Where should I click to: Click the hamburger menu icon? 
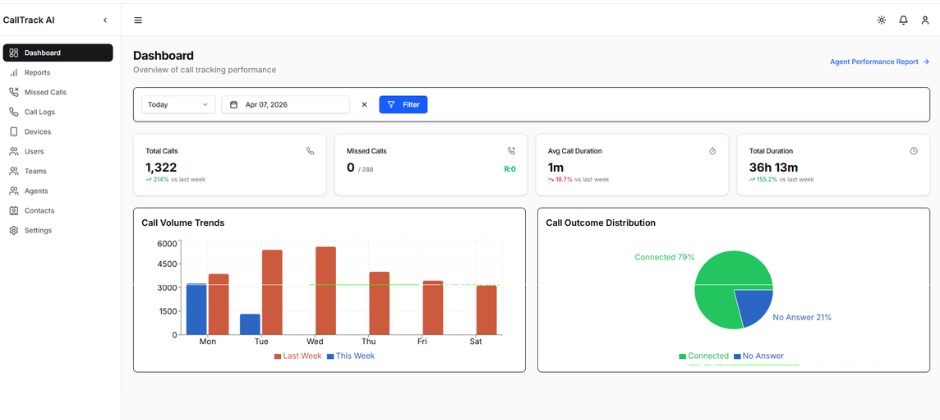point(138,20)
